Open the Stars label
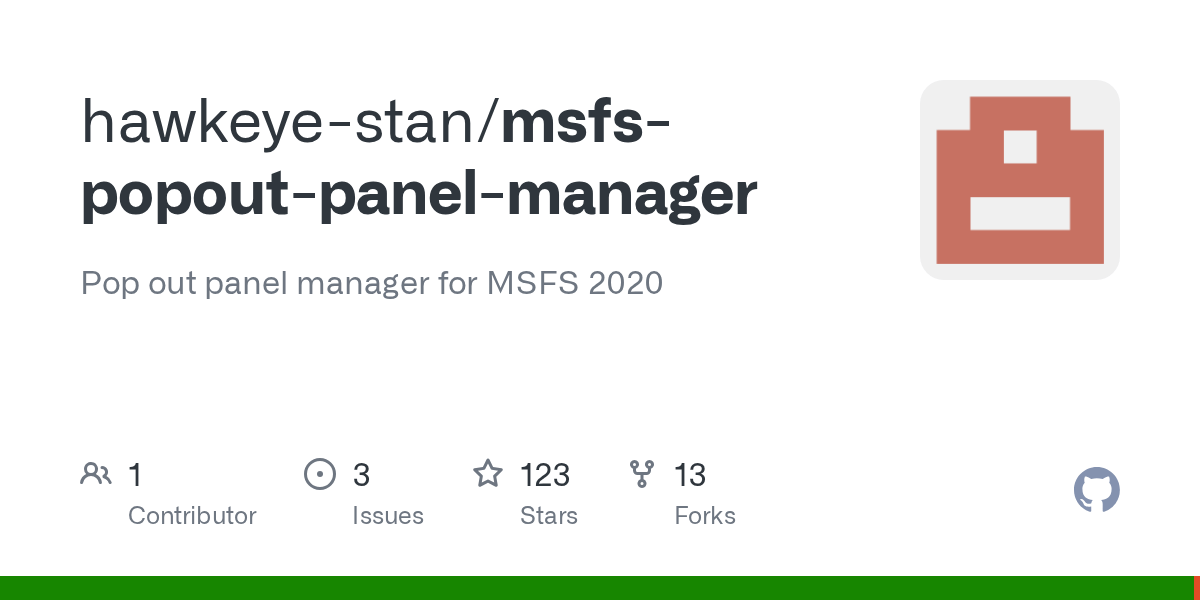The image size is (1200, 600). [x=549, y=516]
